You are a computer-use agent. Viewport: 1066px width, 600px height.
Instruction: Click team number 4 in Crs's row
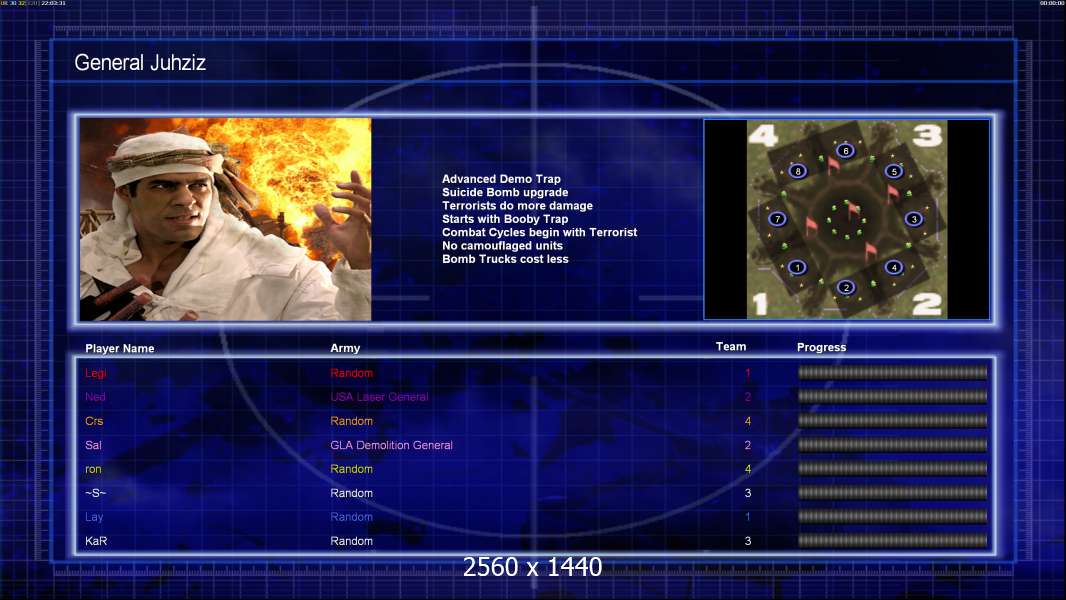[x=748, y=421]
